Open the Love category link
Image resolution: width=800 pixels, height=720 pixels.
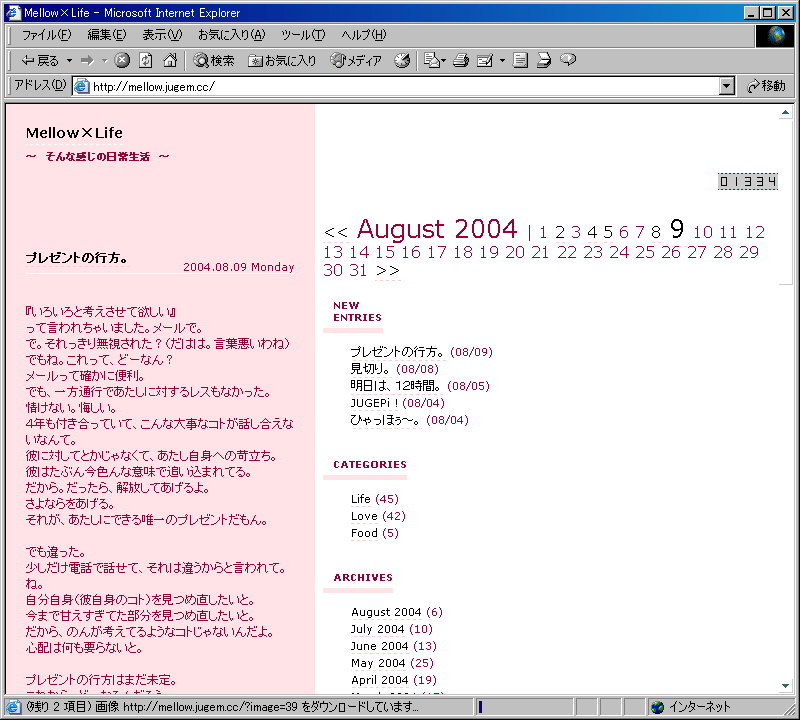click(x=364, y=516)
